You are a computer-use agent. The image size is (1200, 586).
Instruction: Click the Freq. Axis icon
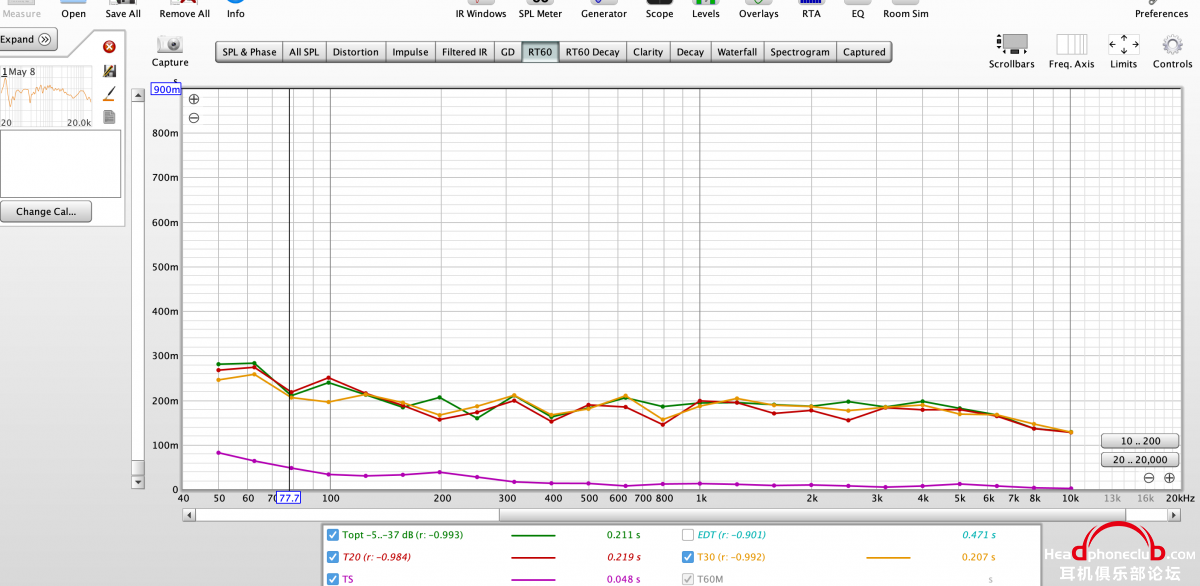1071,45
